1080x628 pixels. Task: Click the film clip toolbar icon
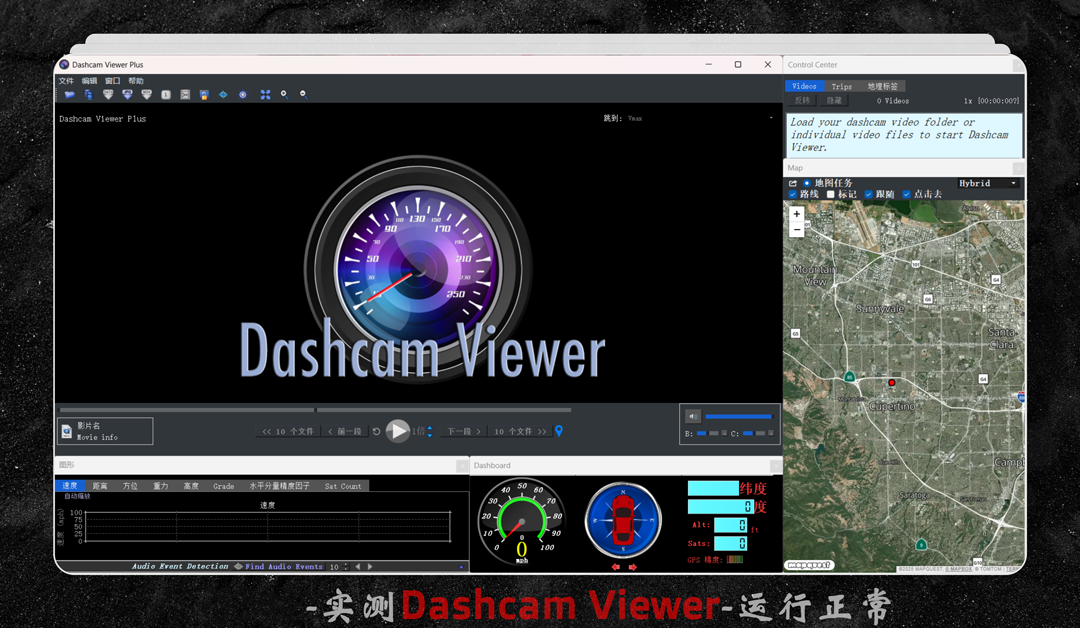pos(185,94)
